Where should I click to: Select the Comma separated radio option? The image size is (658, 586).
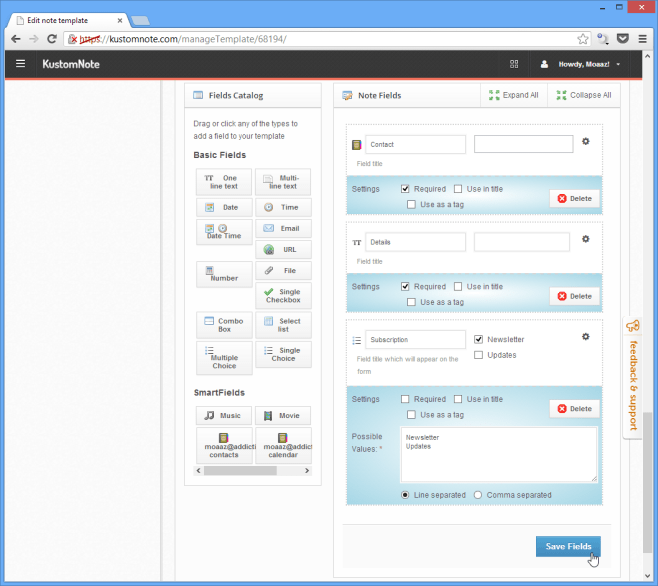[x=478, y=495]
